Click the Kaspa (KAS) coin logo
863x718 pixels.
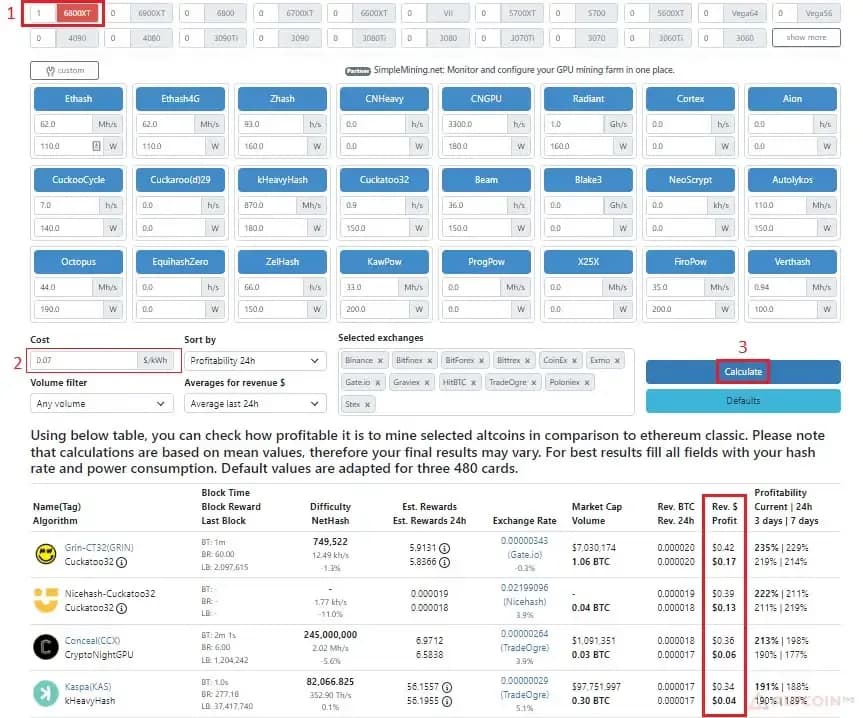[46, 693]
